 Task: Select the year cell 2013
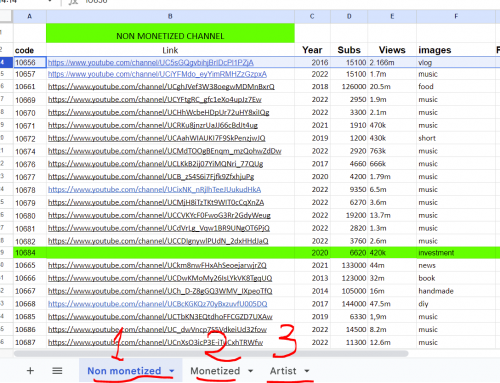(312, 278)
